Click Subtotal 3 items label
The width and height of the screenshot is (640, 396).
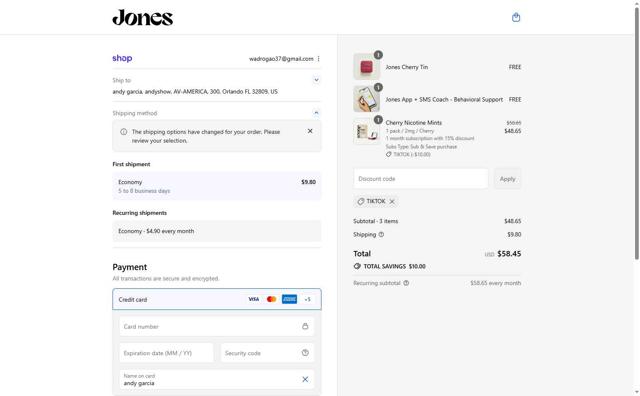coord(376,221)
